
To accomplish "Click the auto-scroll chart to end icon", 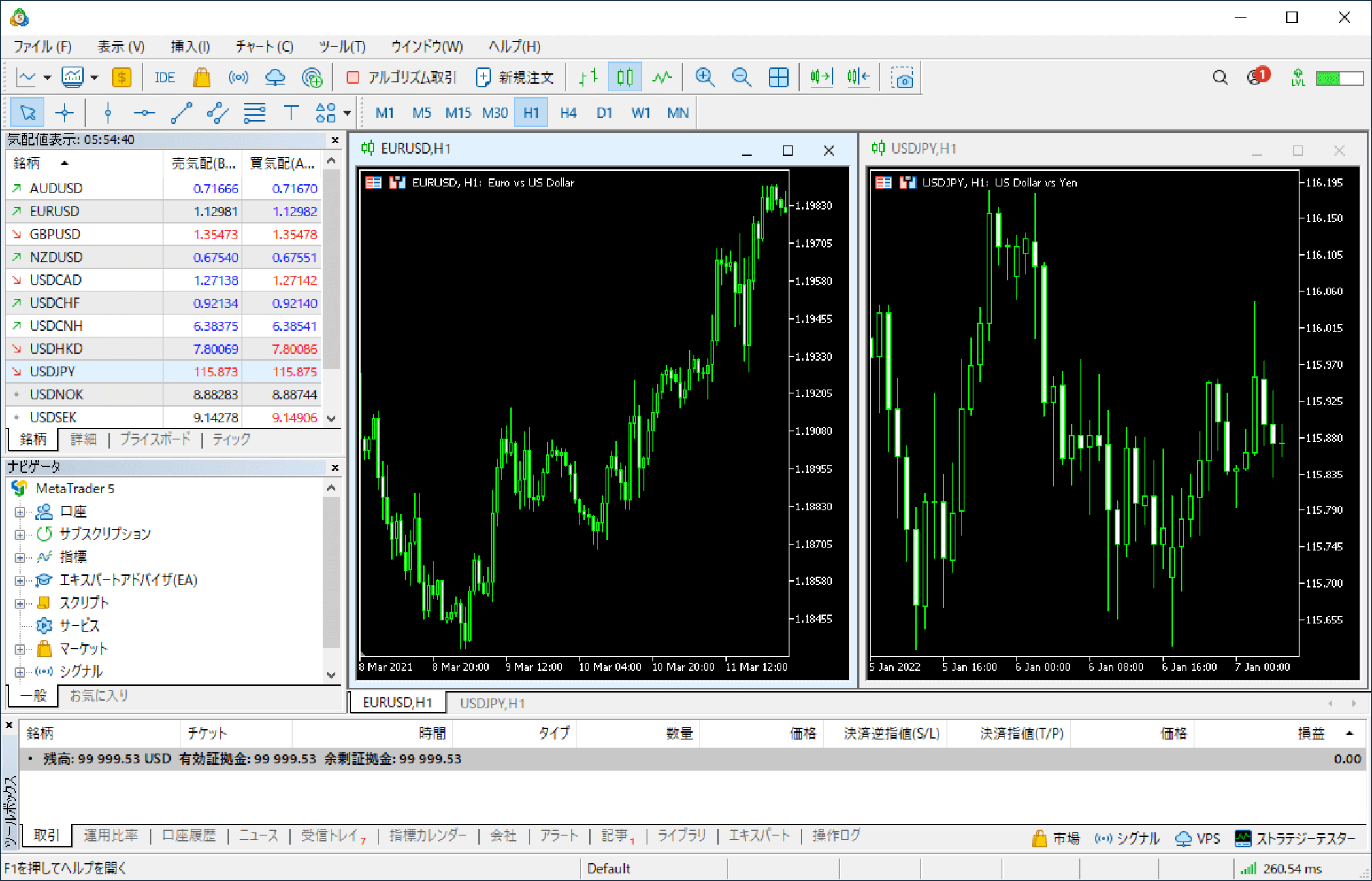I will [x=821, y=78].
